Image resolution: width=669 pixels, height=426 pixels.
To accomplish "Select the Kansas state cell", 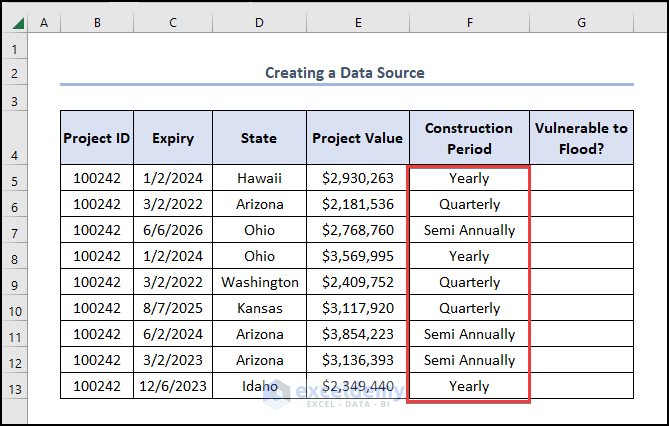I will [259, 308].
